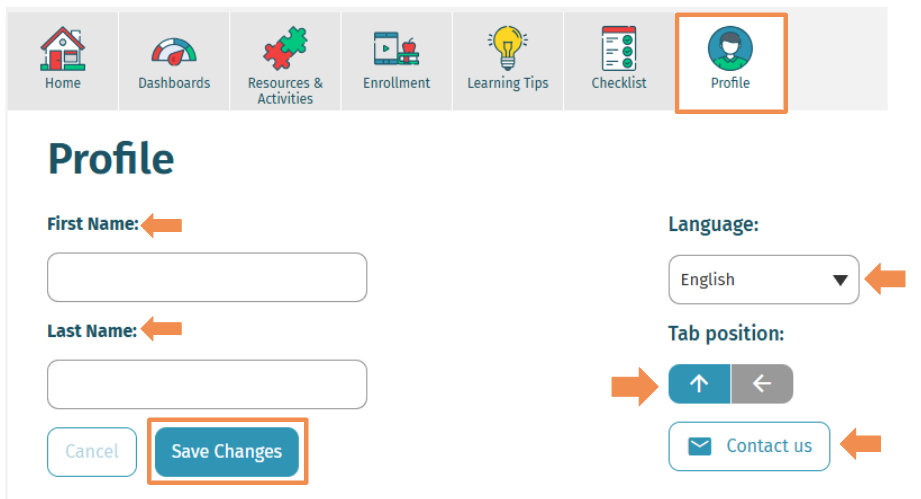Click the Profile avatar icon
921x499 pixels.
pos(730,48)
